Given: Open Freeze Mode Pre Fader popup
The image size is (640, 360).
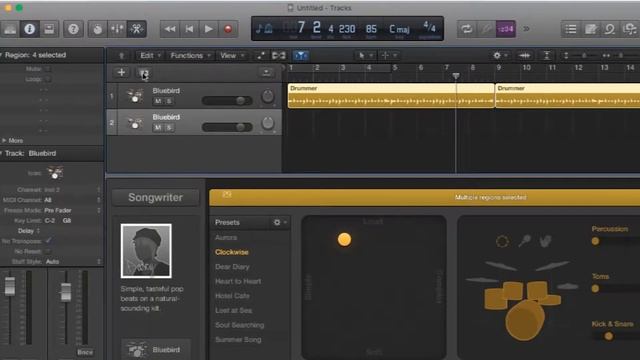Looking at the screenshot, I should 72,210.
